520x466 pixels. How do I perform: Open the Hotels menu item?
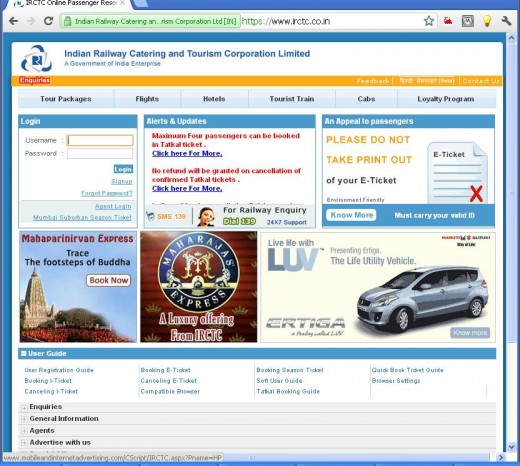pyautogui.click(x=214, y=99)
